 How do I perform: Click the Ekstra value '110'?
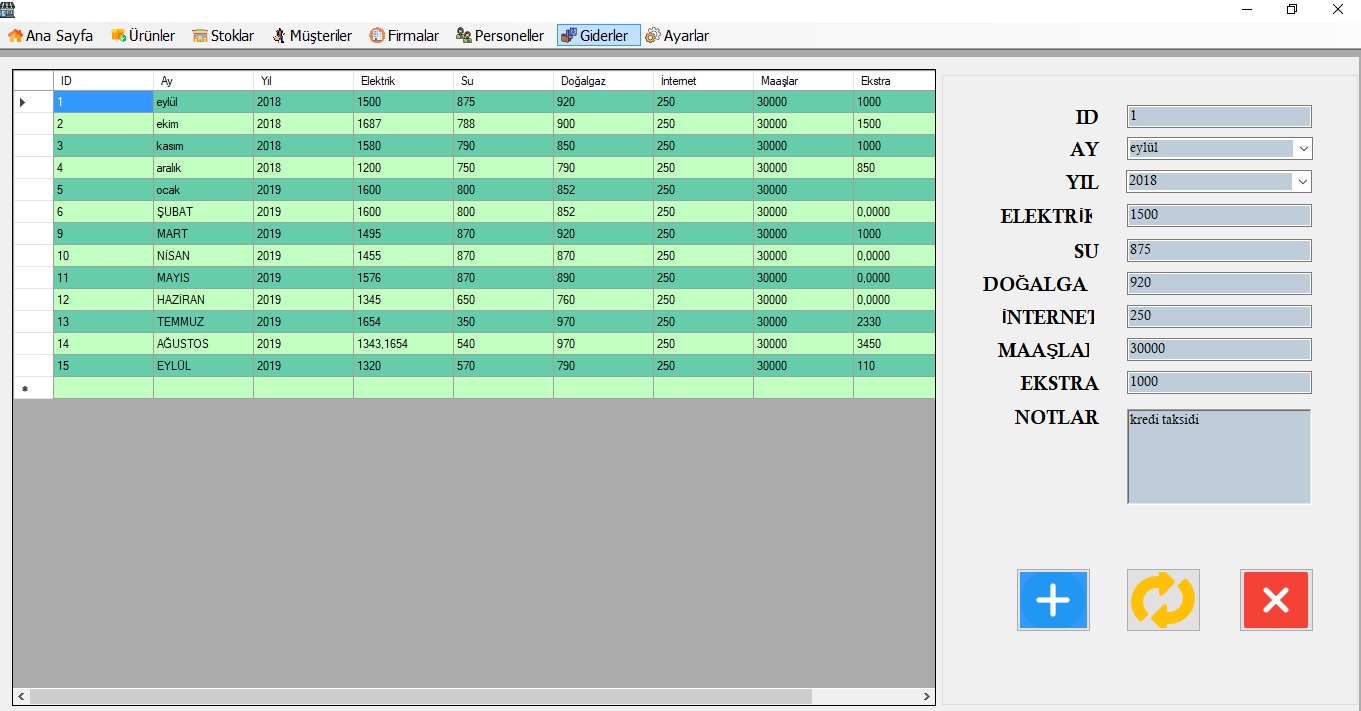pos(894,366)
